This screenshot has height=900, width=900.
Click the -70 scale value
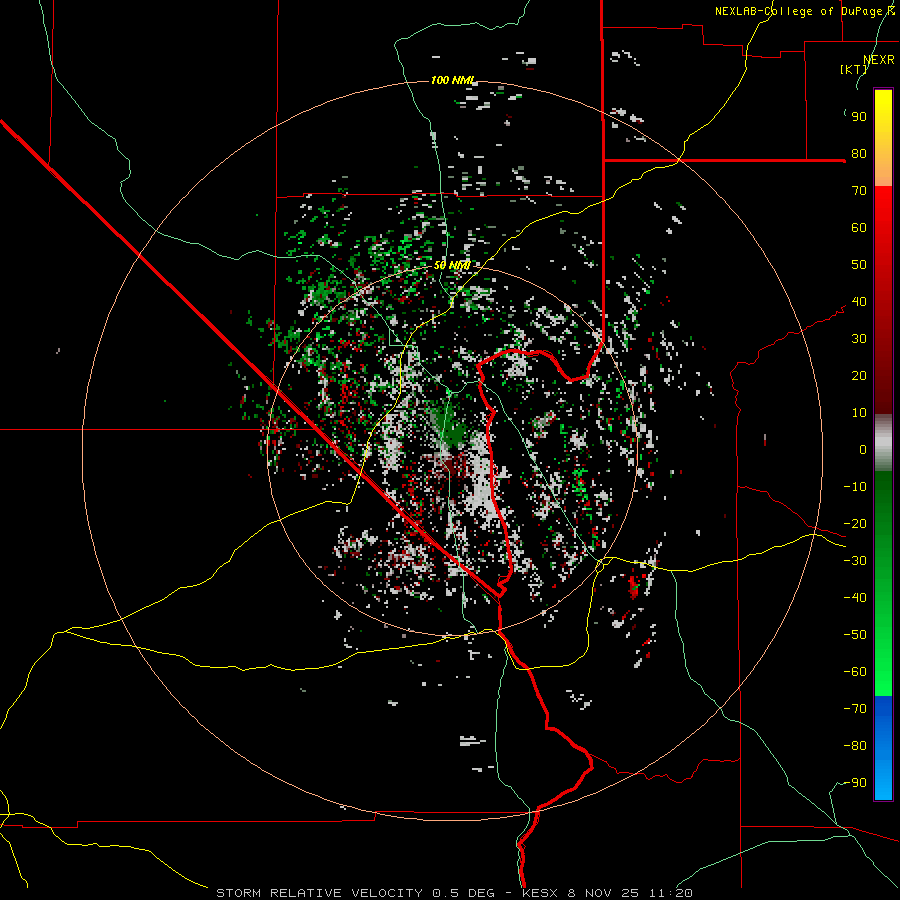coord(855,708)
